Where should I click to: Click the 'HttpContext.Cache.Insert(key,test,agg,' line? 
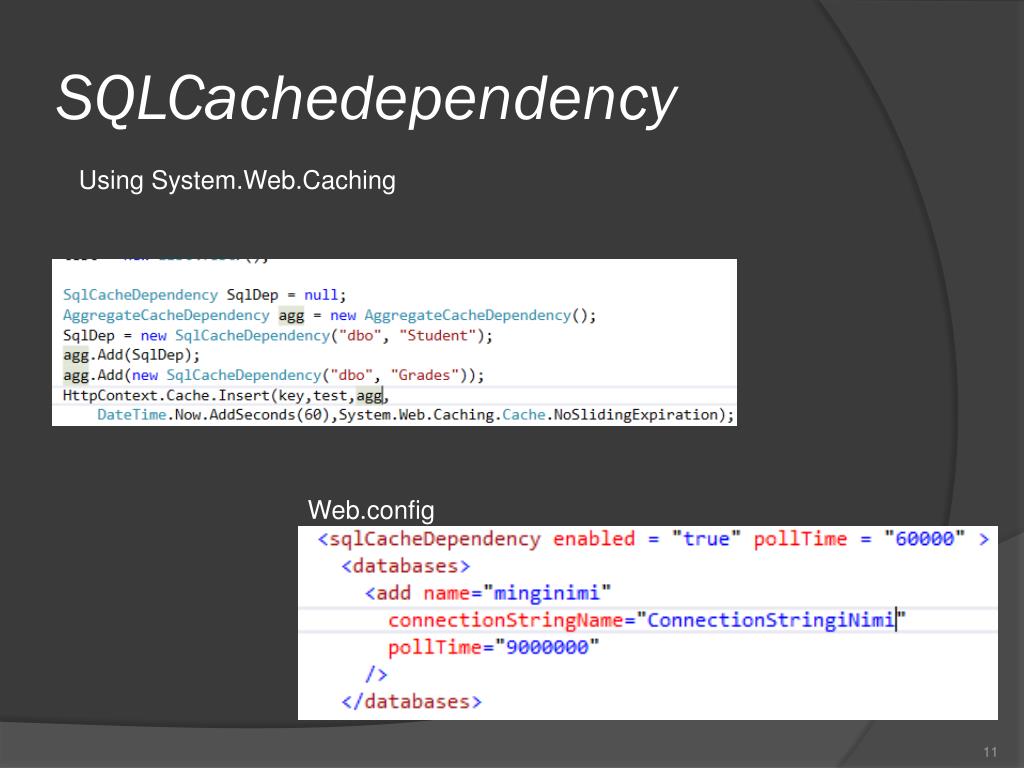(x=226, y=396)
